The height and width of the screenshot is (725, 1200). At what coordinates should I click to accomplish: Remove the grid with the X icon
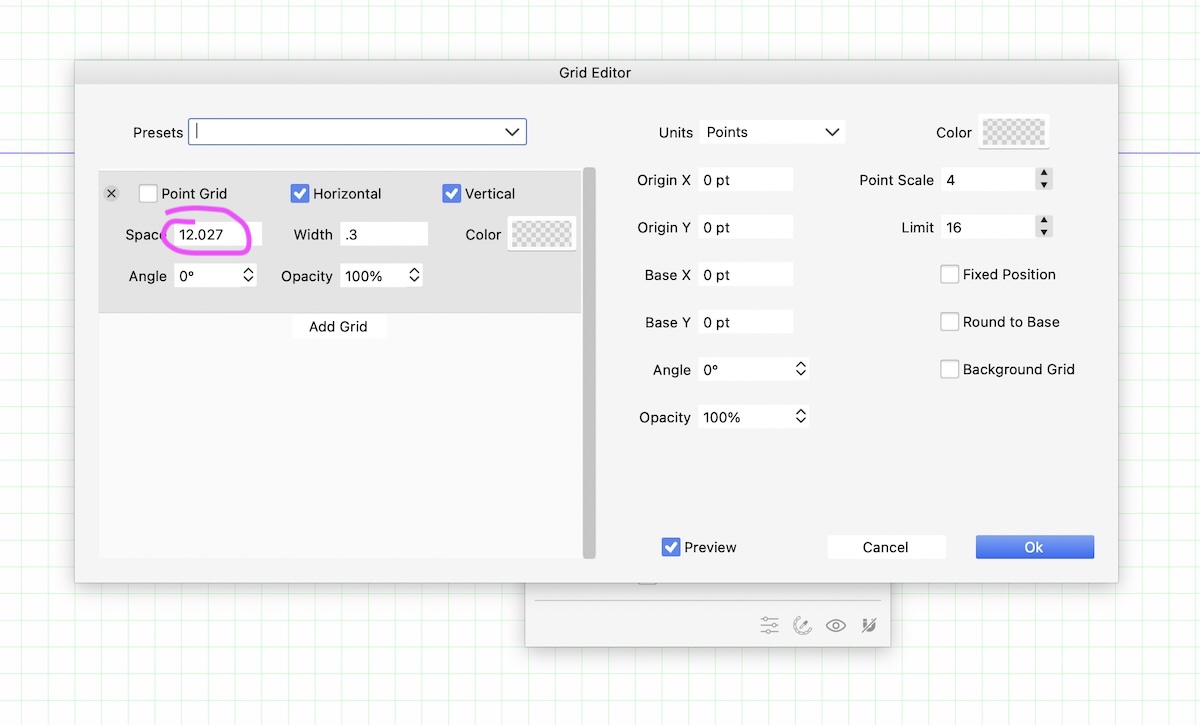pyautogui.click(x=111, y=194)
